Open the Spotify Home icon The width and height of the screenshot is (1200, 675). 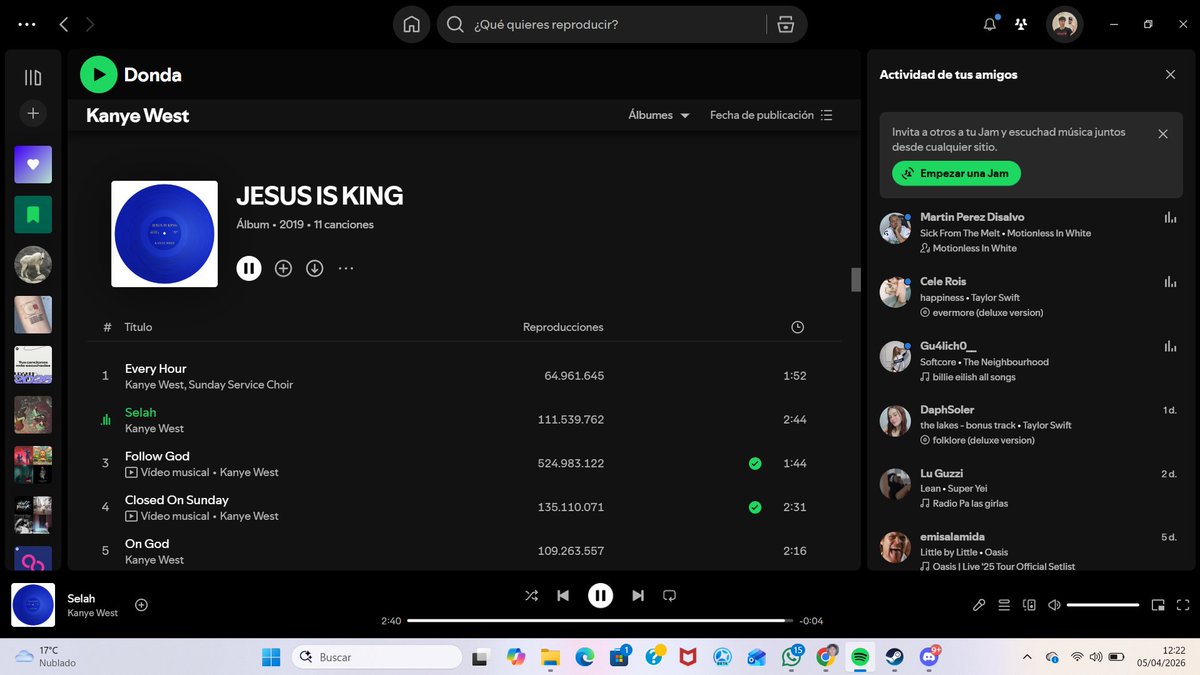click(411, 25)
